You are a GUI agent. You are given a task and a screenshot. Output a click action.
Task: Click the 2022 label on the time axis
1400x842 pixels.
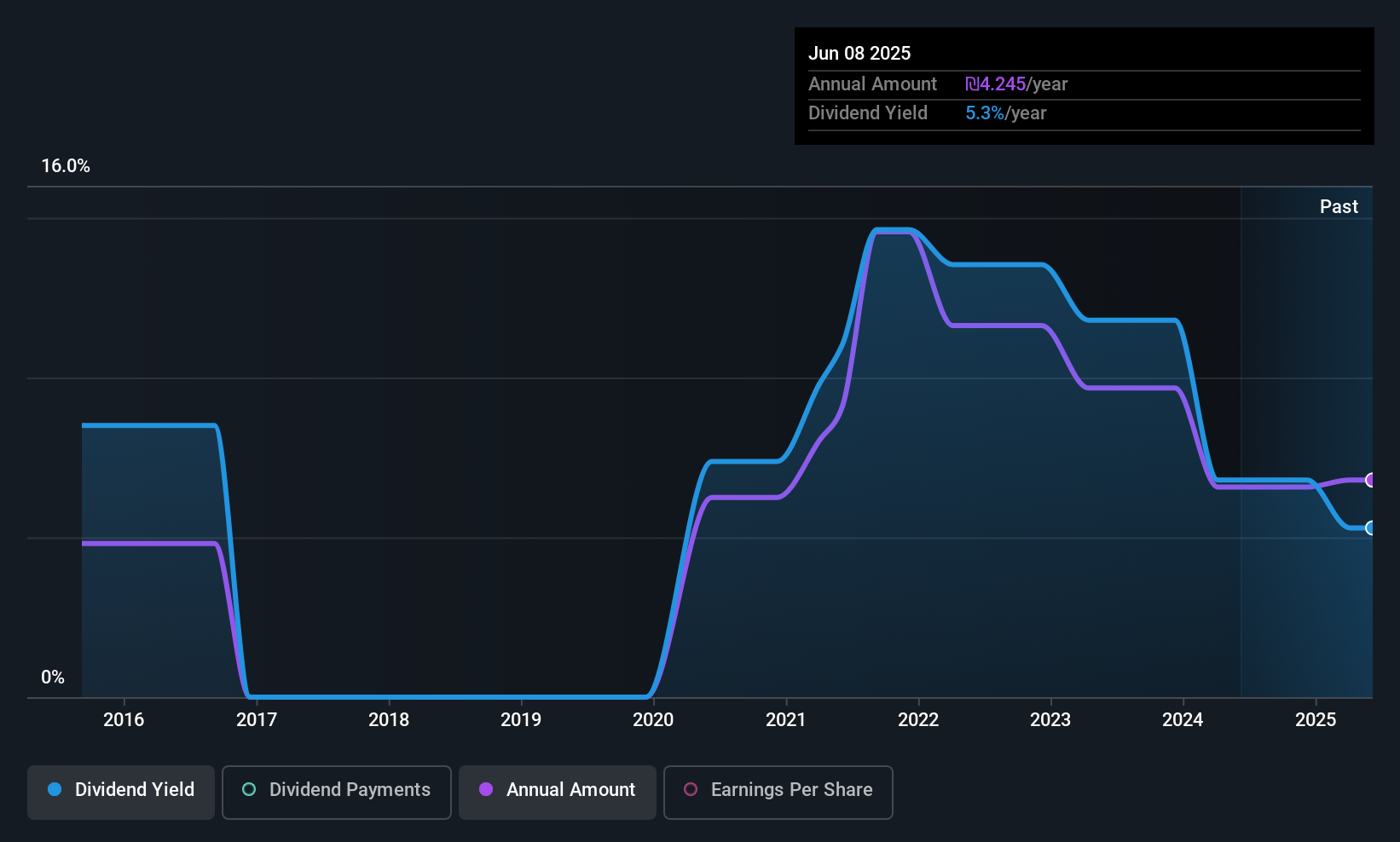918,720
